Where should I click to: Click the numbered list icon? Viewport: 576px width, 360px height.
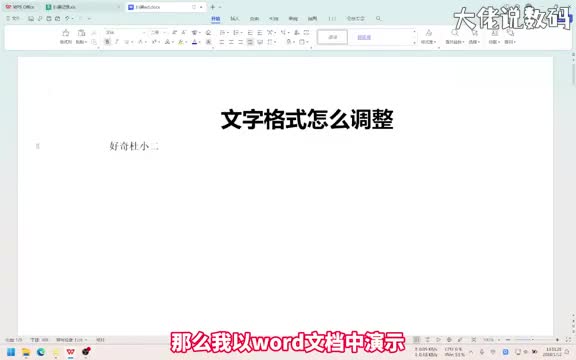236,33
